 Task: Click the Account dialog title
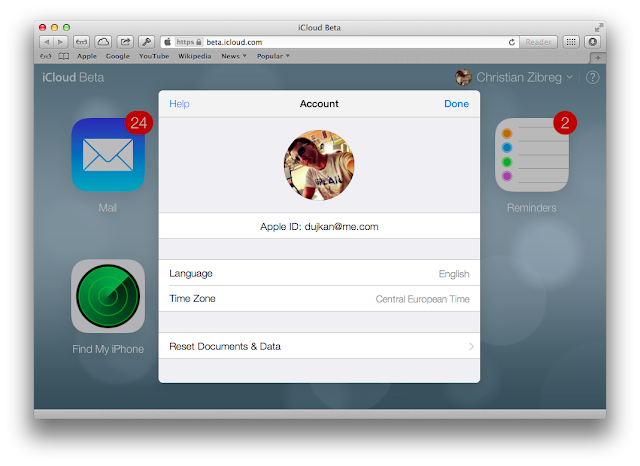pyautogui.click(x=319, y=104)
